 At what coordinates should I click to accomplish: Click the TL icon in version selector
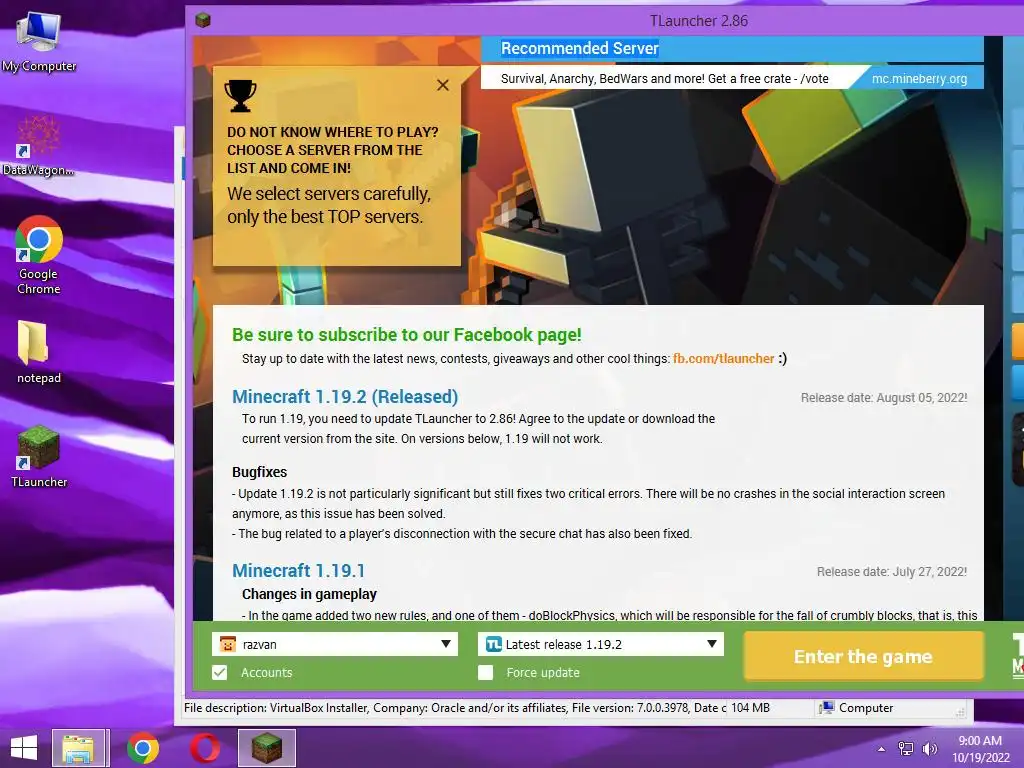[x=494, y=644]
